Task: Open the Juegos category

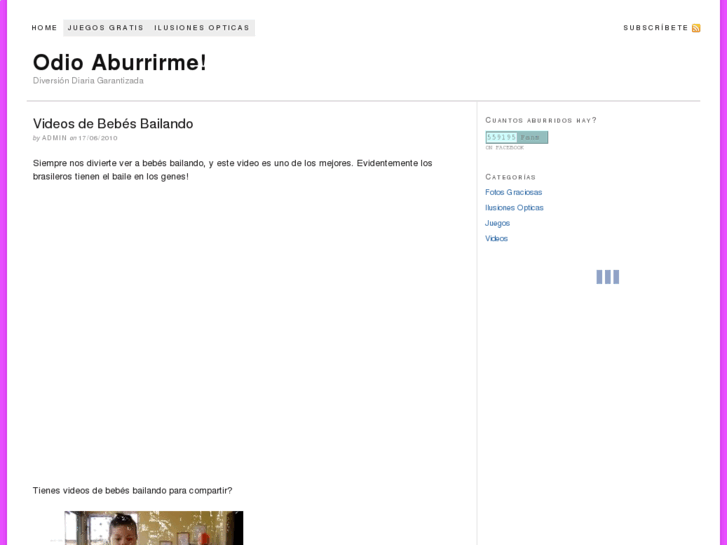Action: pos(497,223)
